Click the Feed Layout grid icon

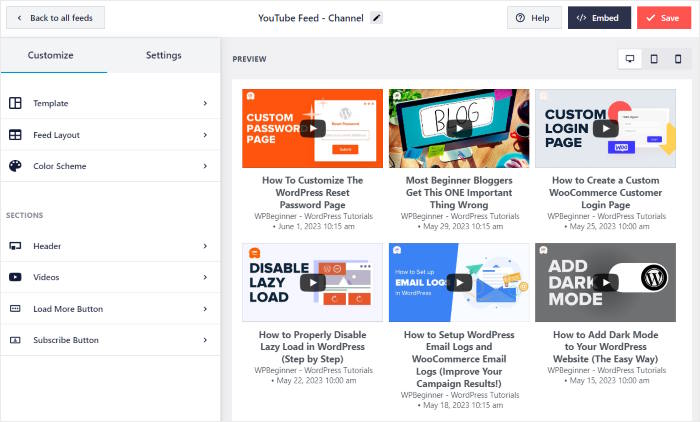pos(15,135)
